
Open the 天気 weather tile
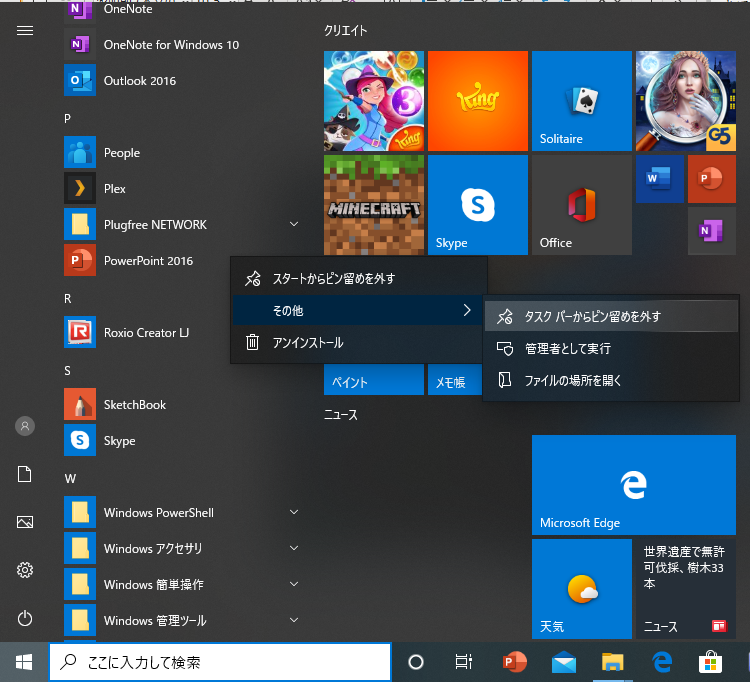[582, 589]
